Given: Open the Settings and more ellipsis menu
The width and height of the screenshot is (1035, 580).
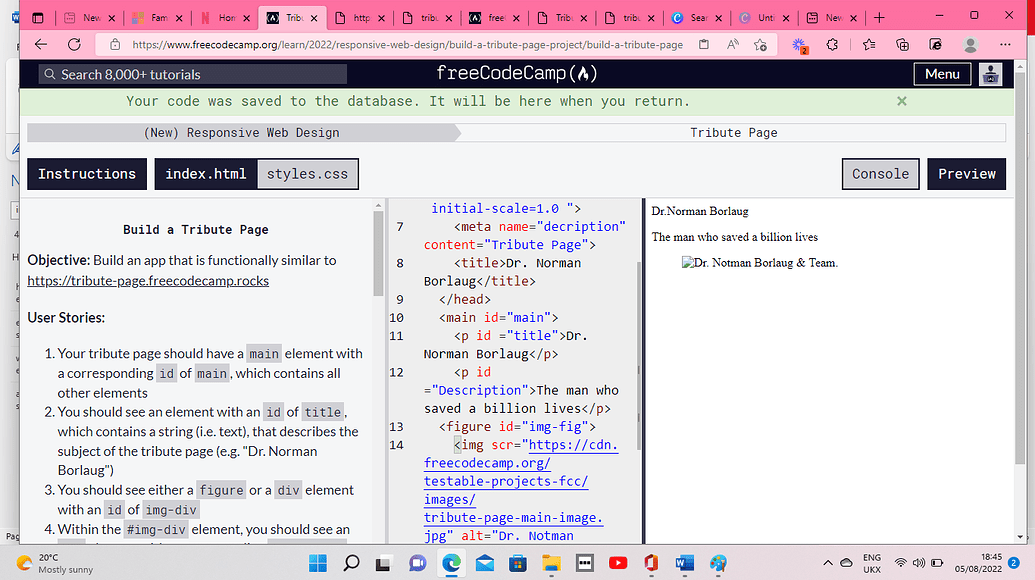Looking at the screenshot, I should pyautogui.click(x=1005, y=45).
